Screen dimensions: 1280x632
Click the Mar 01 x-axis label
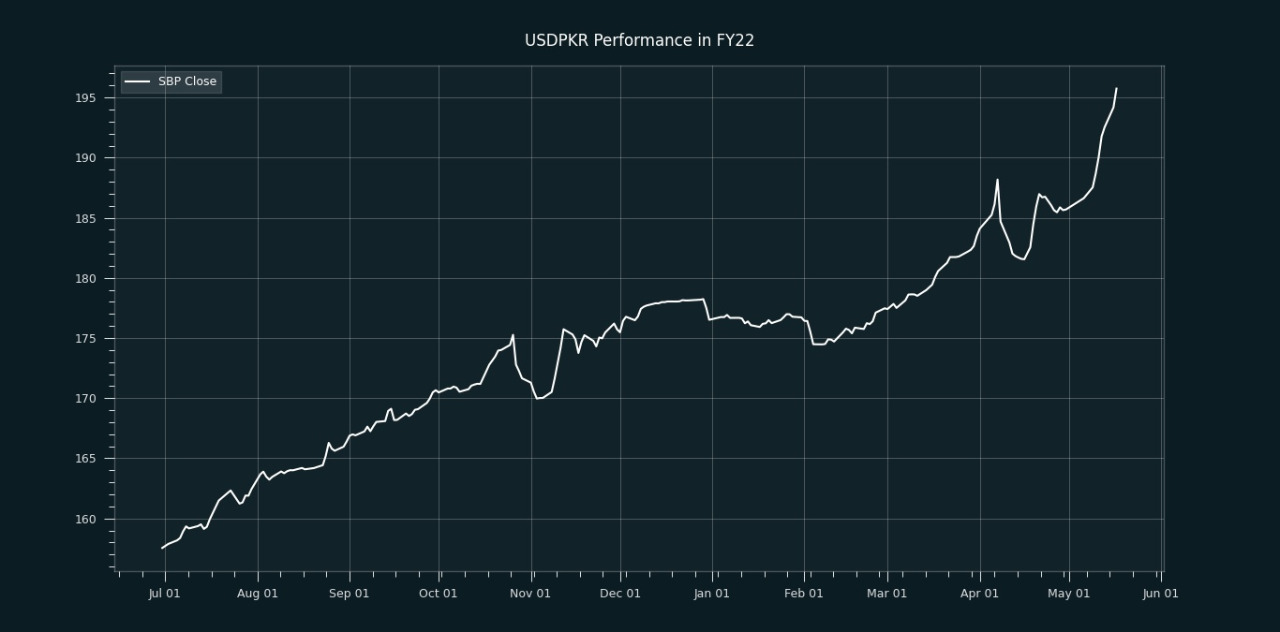(x=887, y=593)
